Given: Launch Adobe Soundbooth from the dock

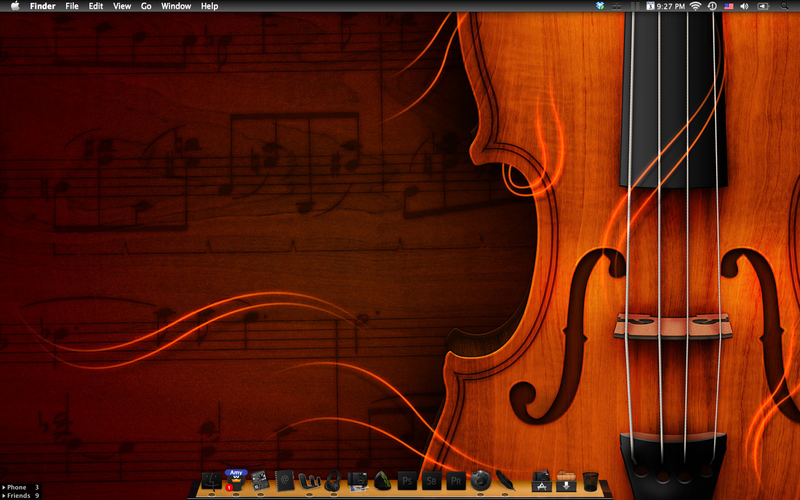Looking at the screenshot, I should tap(431, 479).
